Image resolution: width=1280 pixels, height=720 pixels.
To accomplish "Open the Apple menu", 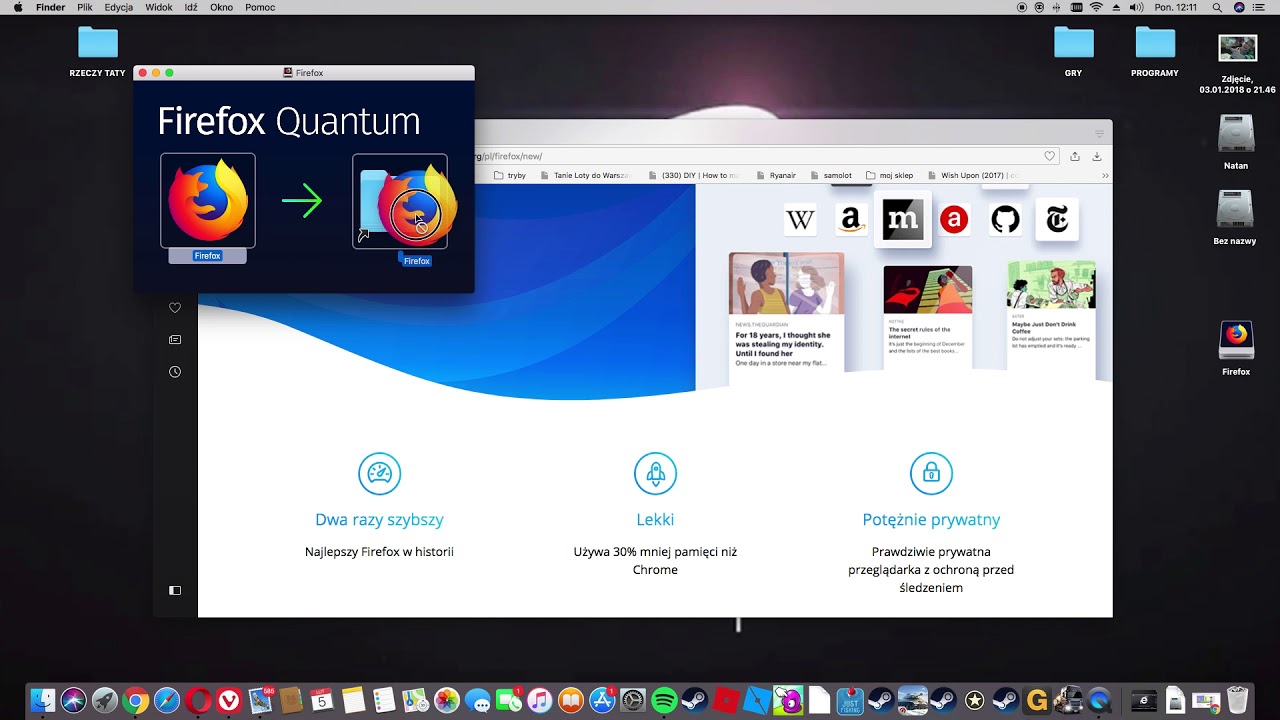I will click(x=17, y=7).
